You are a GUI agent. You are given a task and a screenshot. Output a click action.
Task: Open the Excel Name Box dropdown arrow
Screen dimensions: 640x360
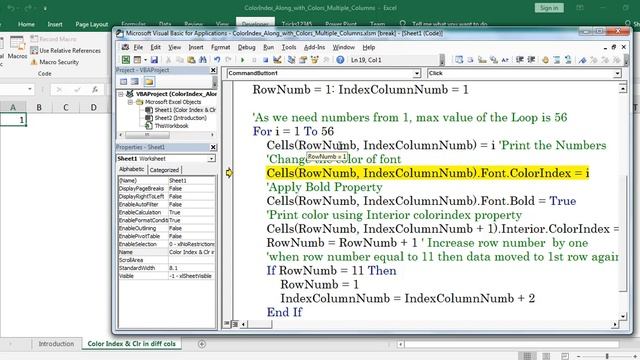coord(30,89)
